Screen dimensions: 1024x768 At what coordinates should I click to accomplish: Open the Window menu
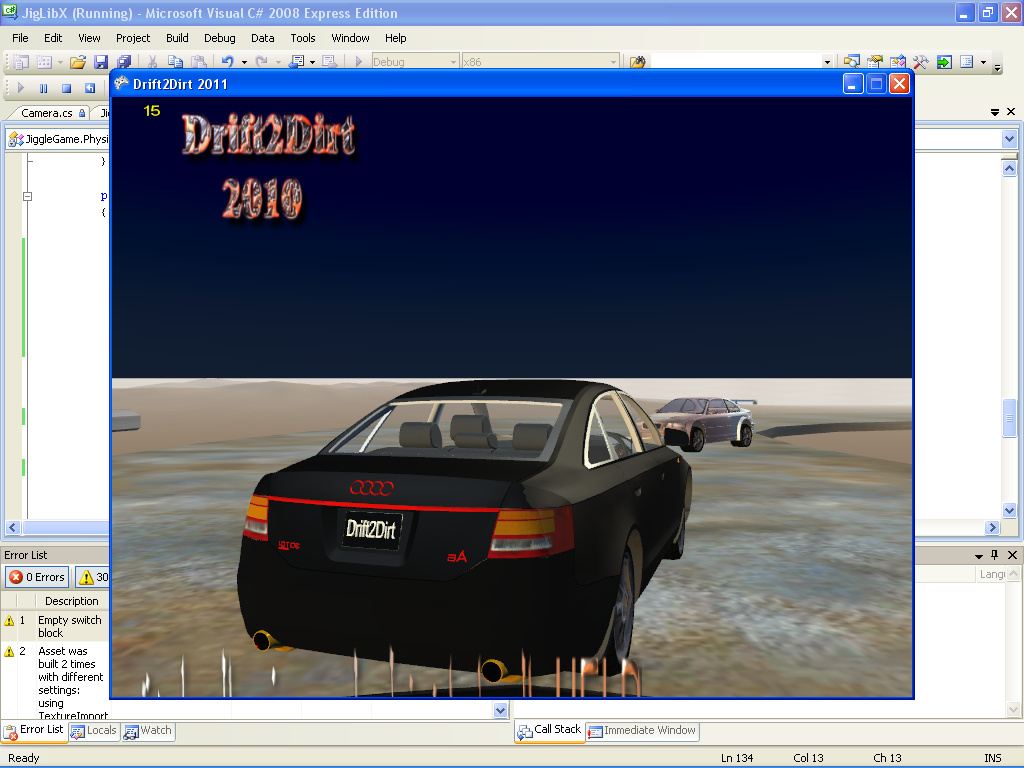click(350, 38)
